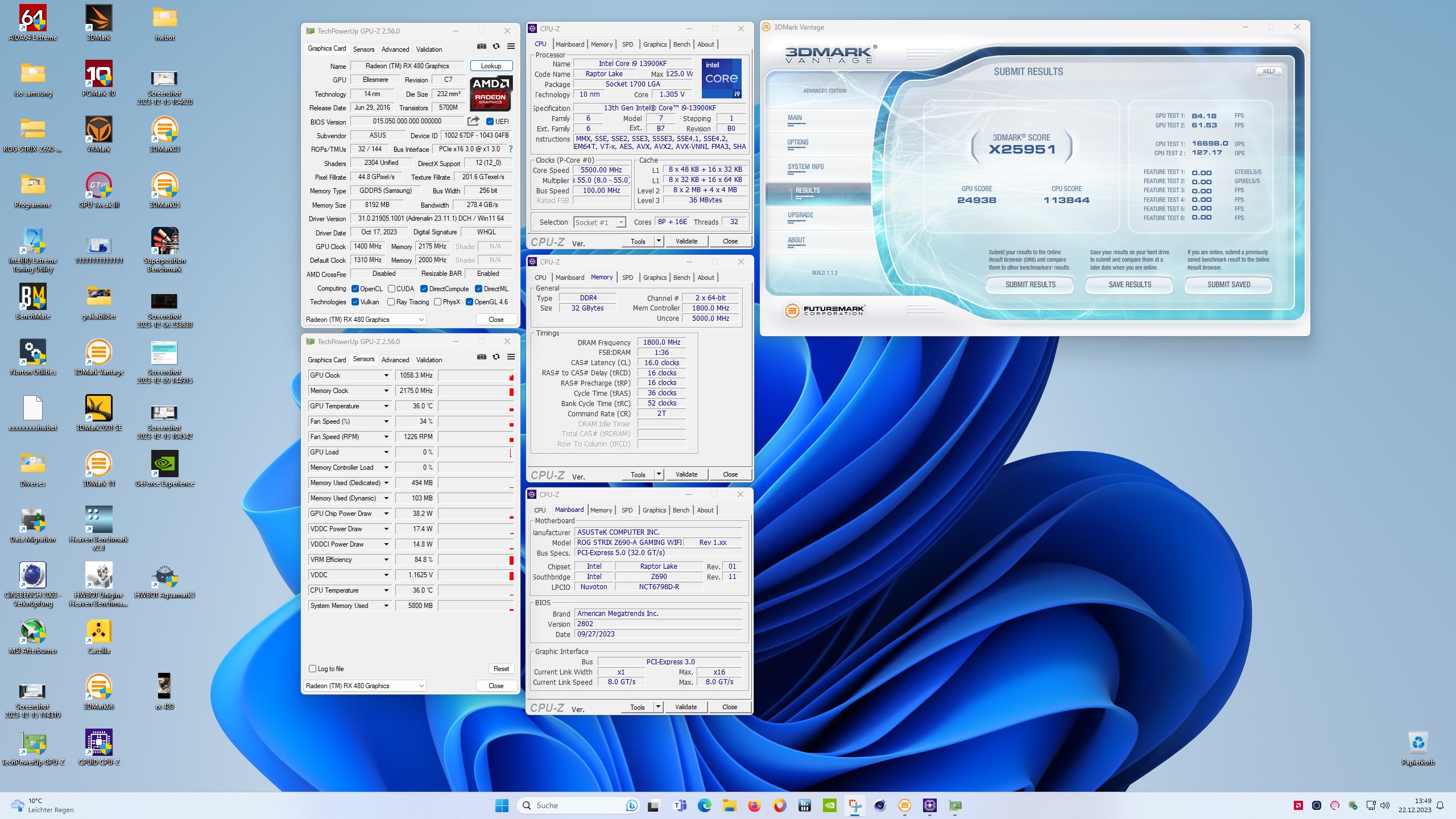
Task: Click Lookup button in GPU-Z
Action: 491,66
